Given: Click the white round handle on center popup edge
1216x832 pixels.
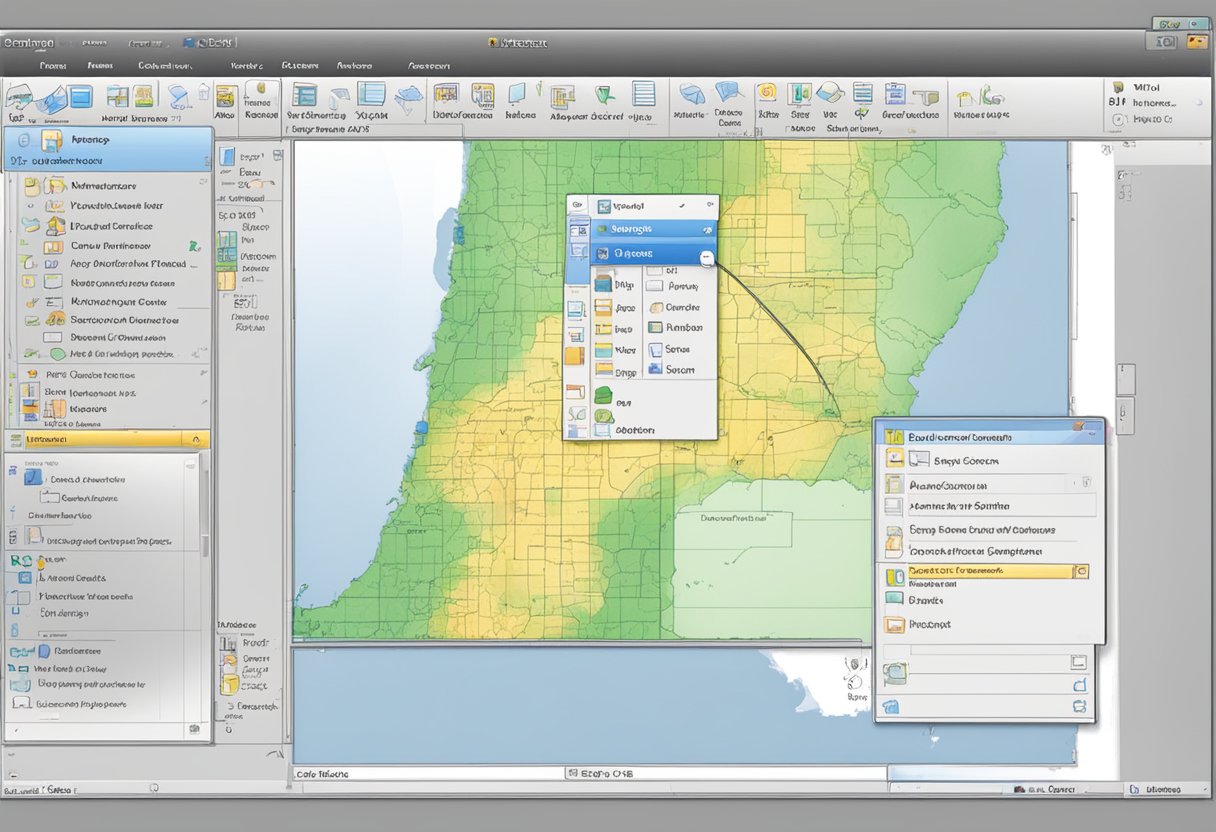Looking at the screenshot, I should [706, 258].
